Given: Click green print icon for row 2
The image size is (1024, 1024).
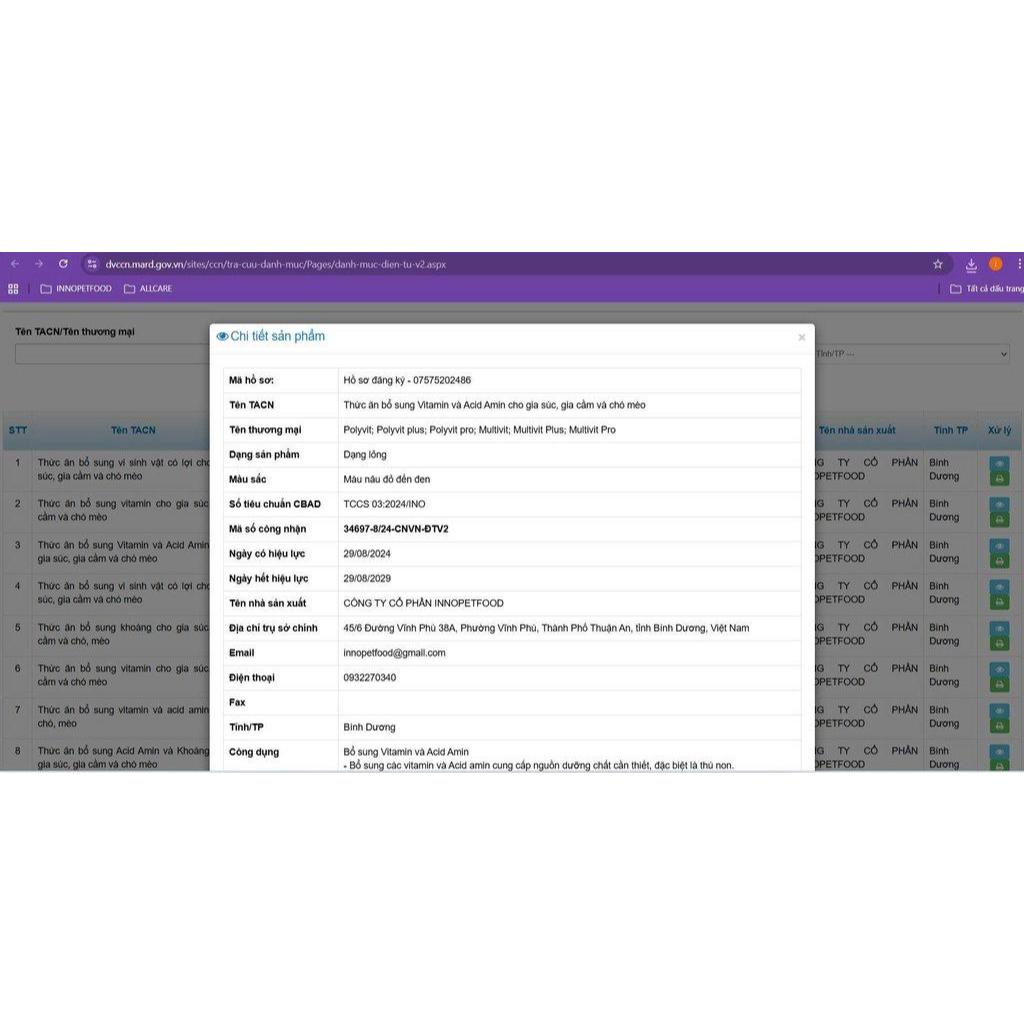Looking at the screenshot, I should pyautogui.click(x=999, y=520).
